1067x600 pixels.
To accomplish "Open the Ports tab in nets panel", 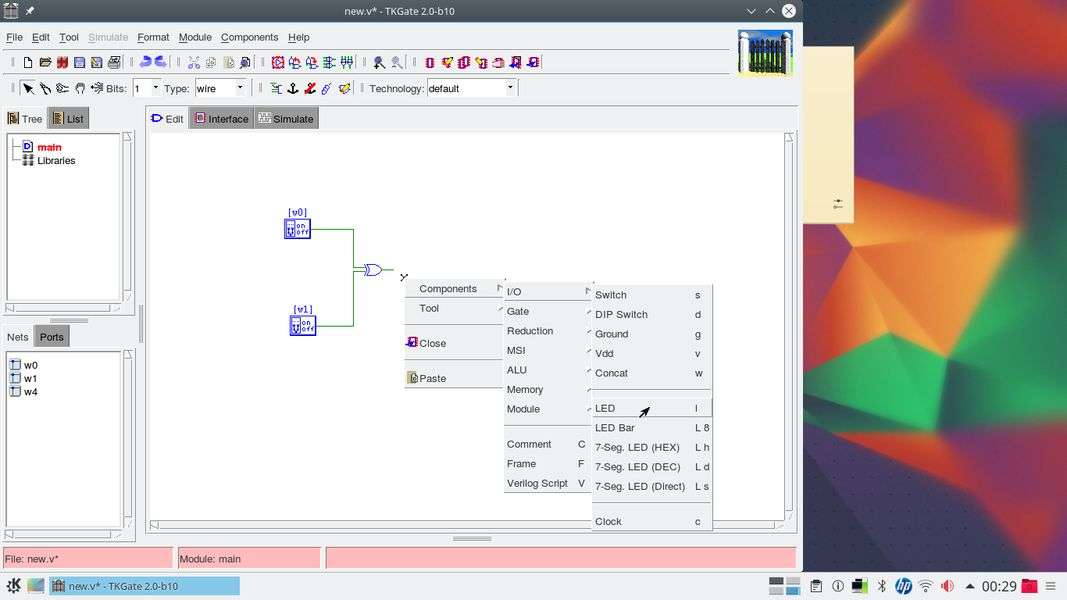I will pos(52,337).
